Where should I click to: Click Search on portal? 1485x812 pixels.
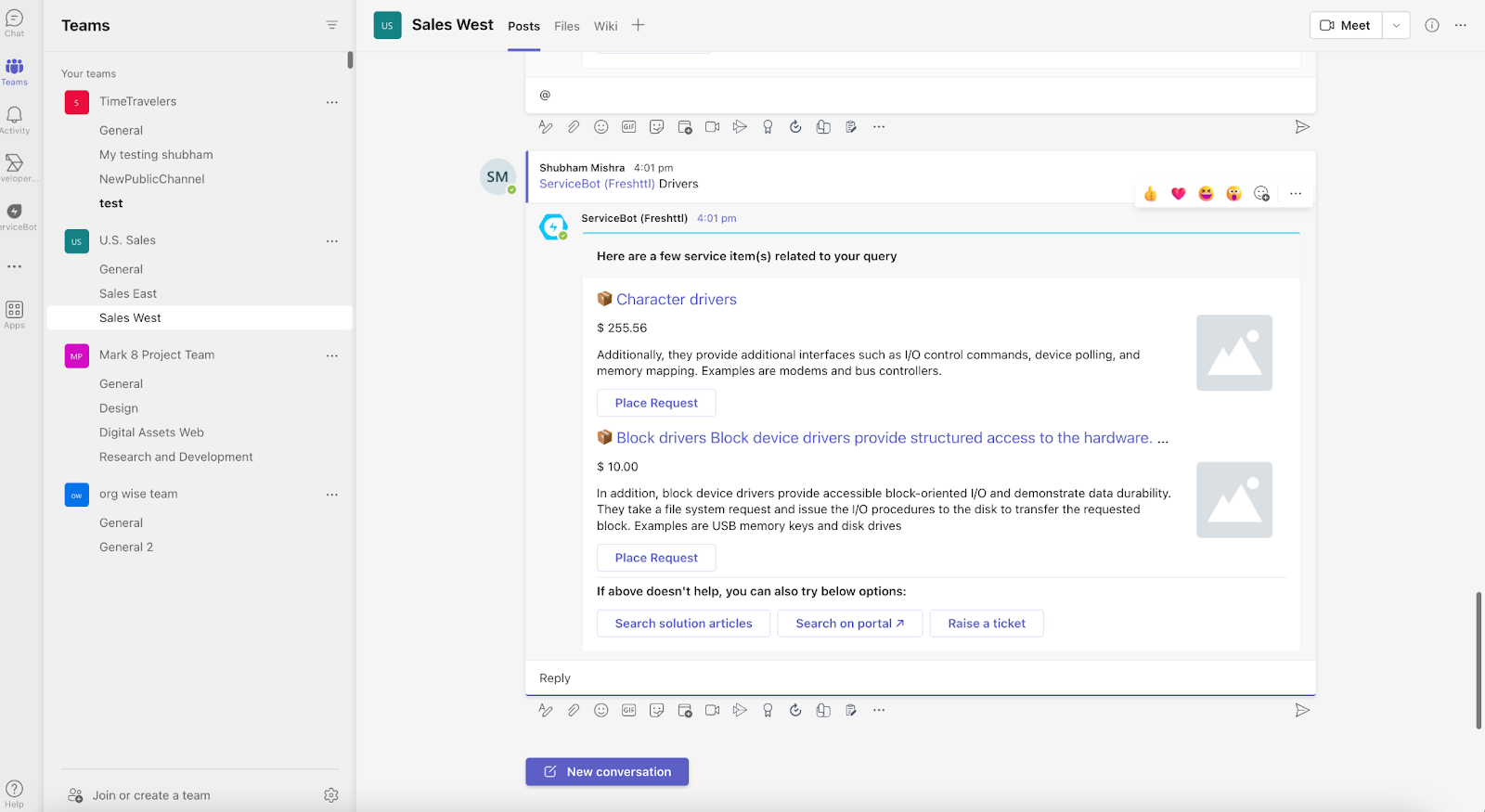[x=850, y=624]
